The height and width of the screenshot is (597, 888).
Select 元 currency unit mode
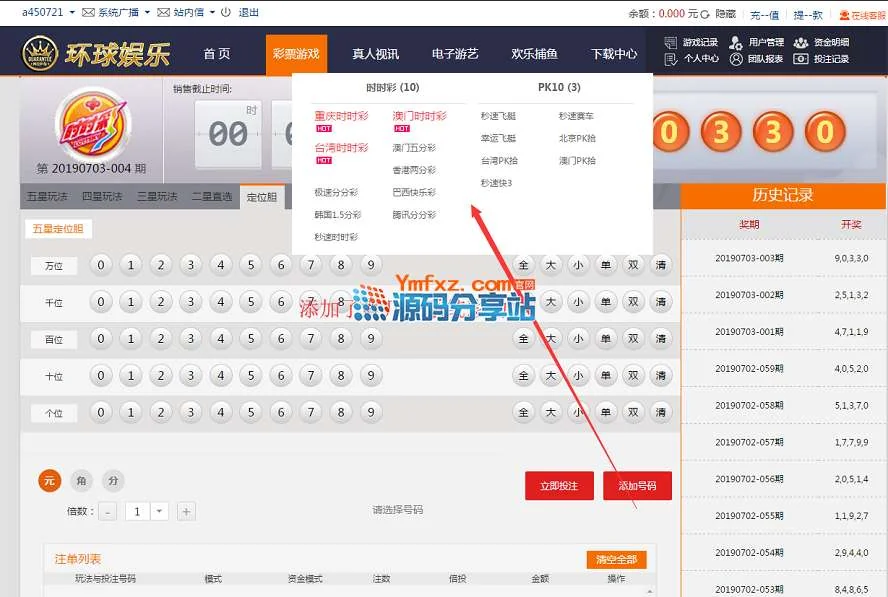50,481
